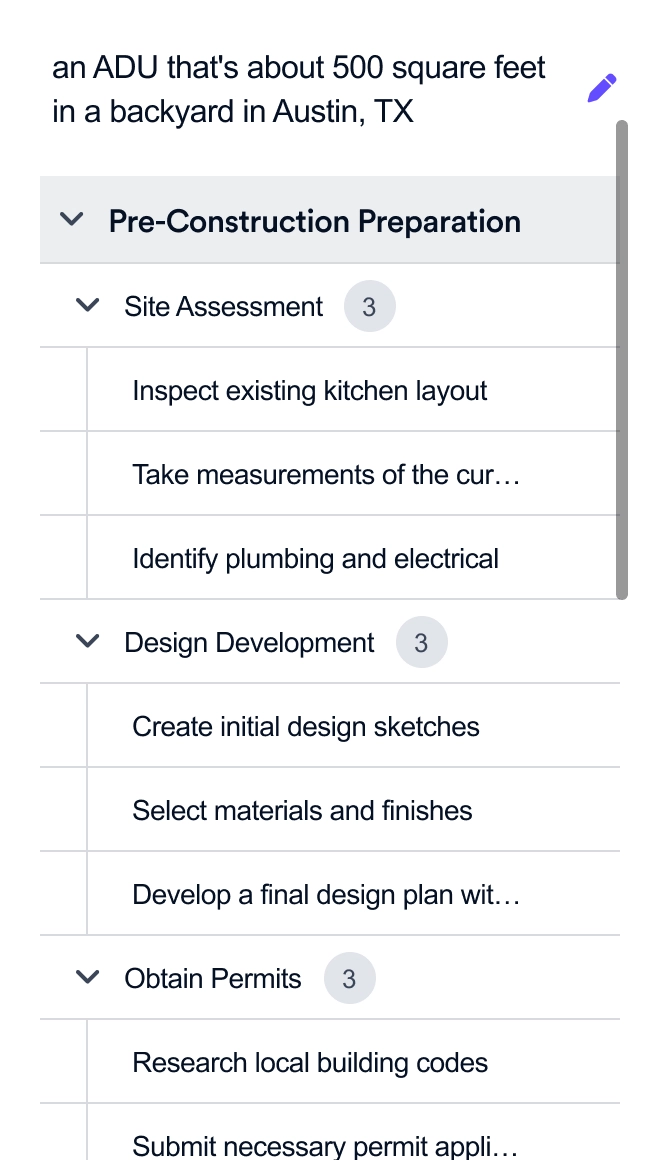The width and height of the screenshot is (660, 1160).
Task: Click the ADU project description text
Action: (x=299, y=89)
